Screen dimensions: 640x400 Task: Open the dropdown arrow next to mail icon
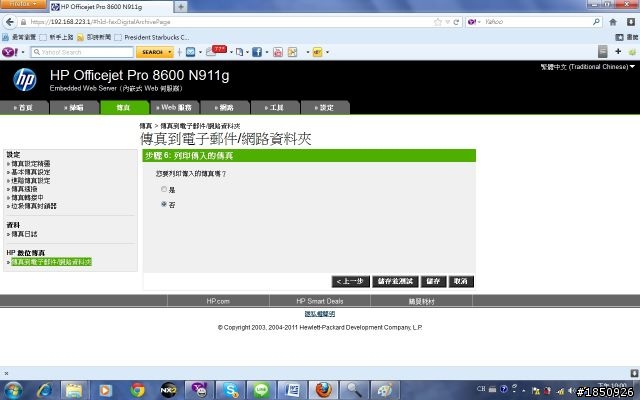pyautogui.click(x=200, y=52)
